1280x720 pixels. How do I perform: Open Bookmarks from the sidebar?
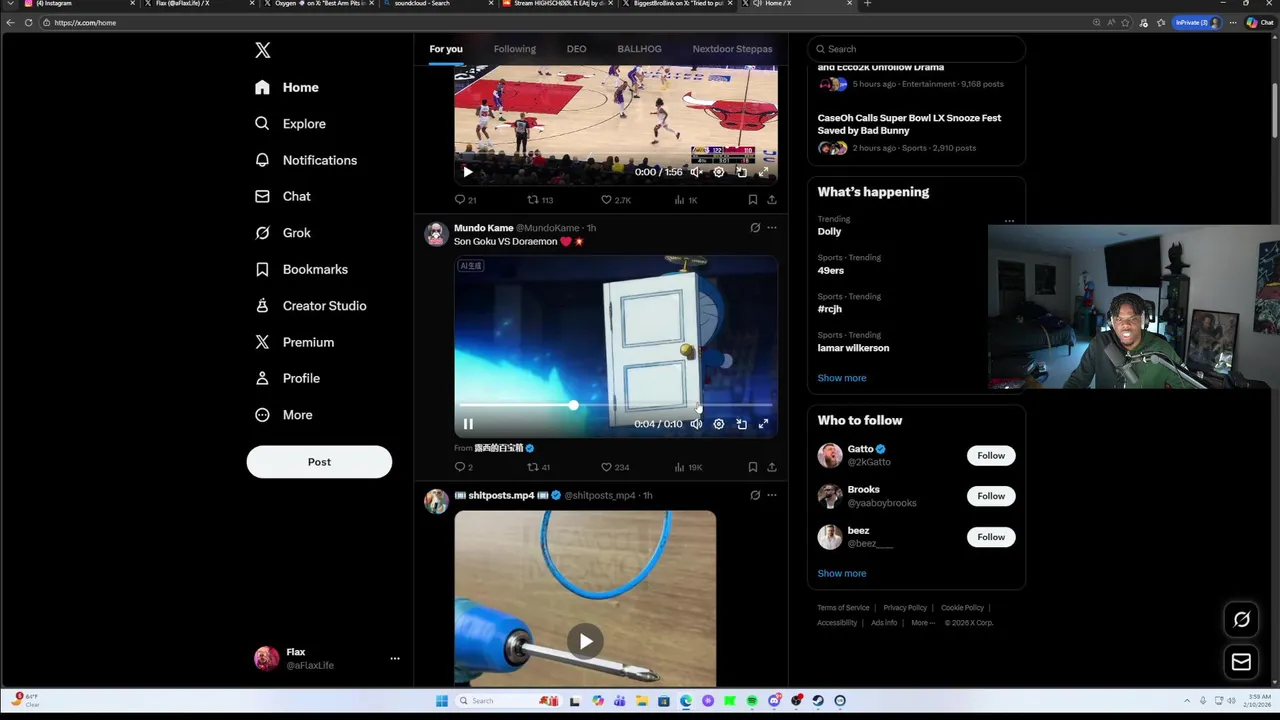(x=301, y=269)
